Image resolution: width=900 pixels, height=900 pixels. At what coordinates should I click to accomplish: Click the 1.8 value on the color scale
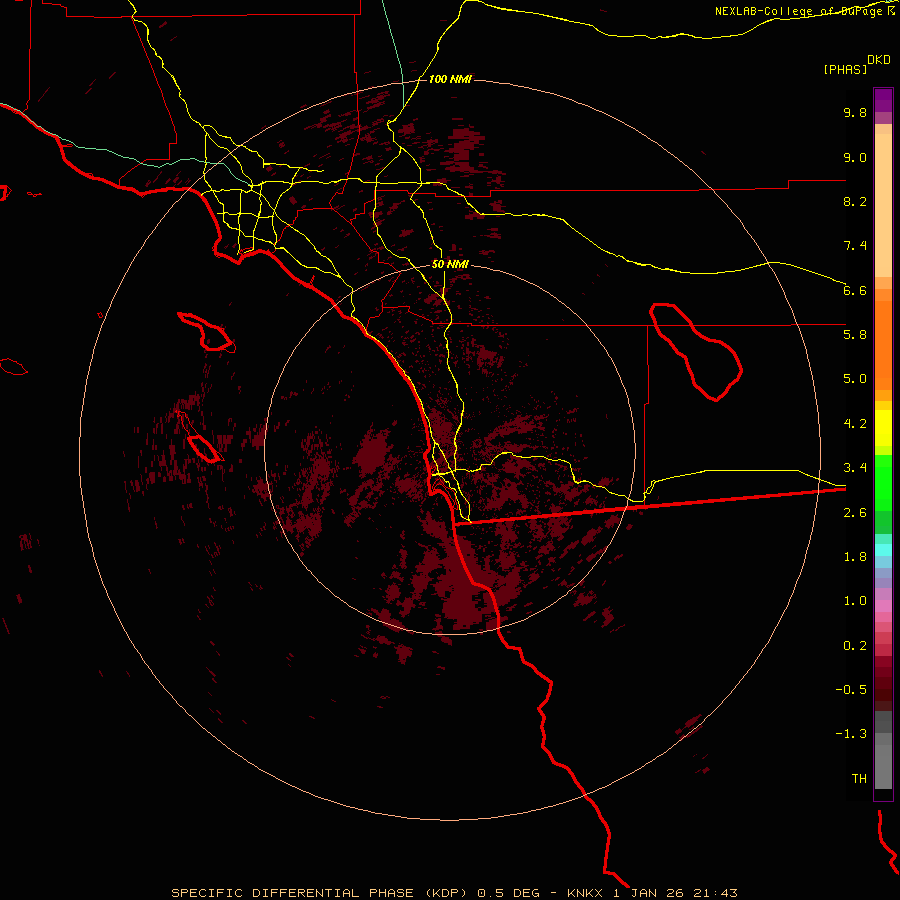(x=855, y=557)
